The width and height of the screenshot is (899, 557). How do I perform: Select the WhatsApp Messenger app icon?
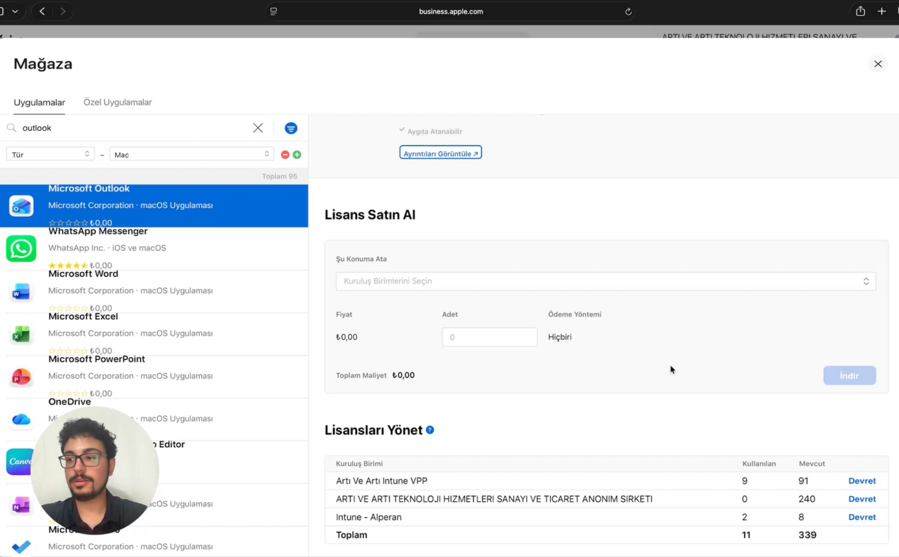pyautogui.click(x=21, y=249)
